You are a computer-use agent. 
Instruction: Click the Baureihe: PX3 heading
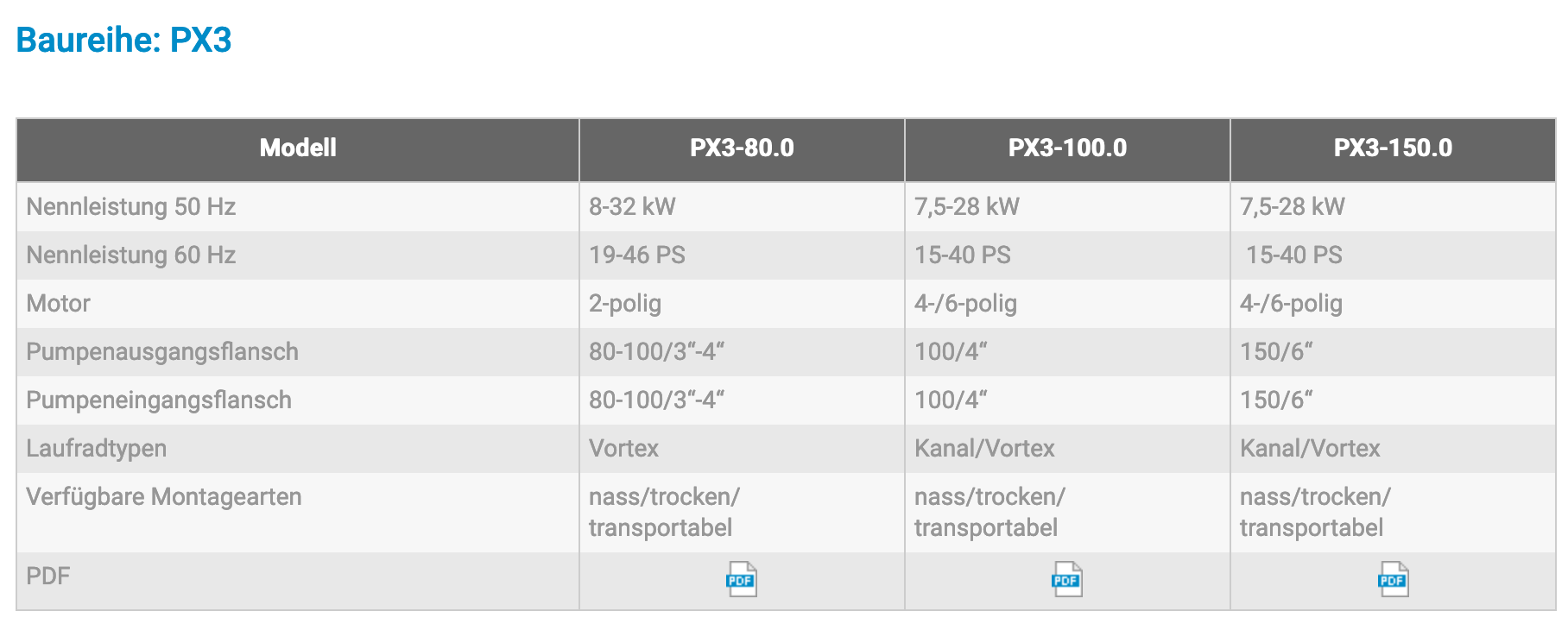[x=124, y=40]
